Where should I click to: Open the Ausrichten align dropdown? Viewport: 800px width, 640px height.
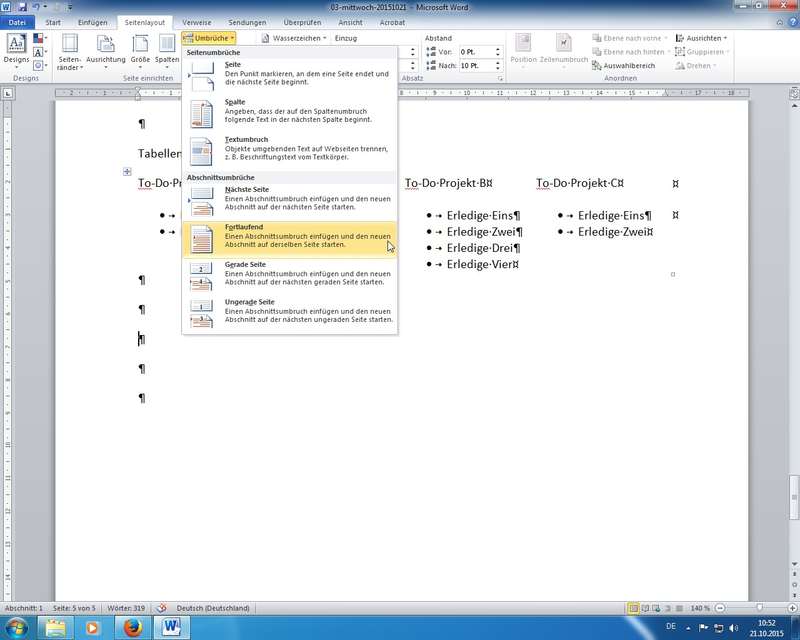701,38
